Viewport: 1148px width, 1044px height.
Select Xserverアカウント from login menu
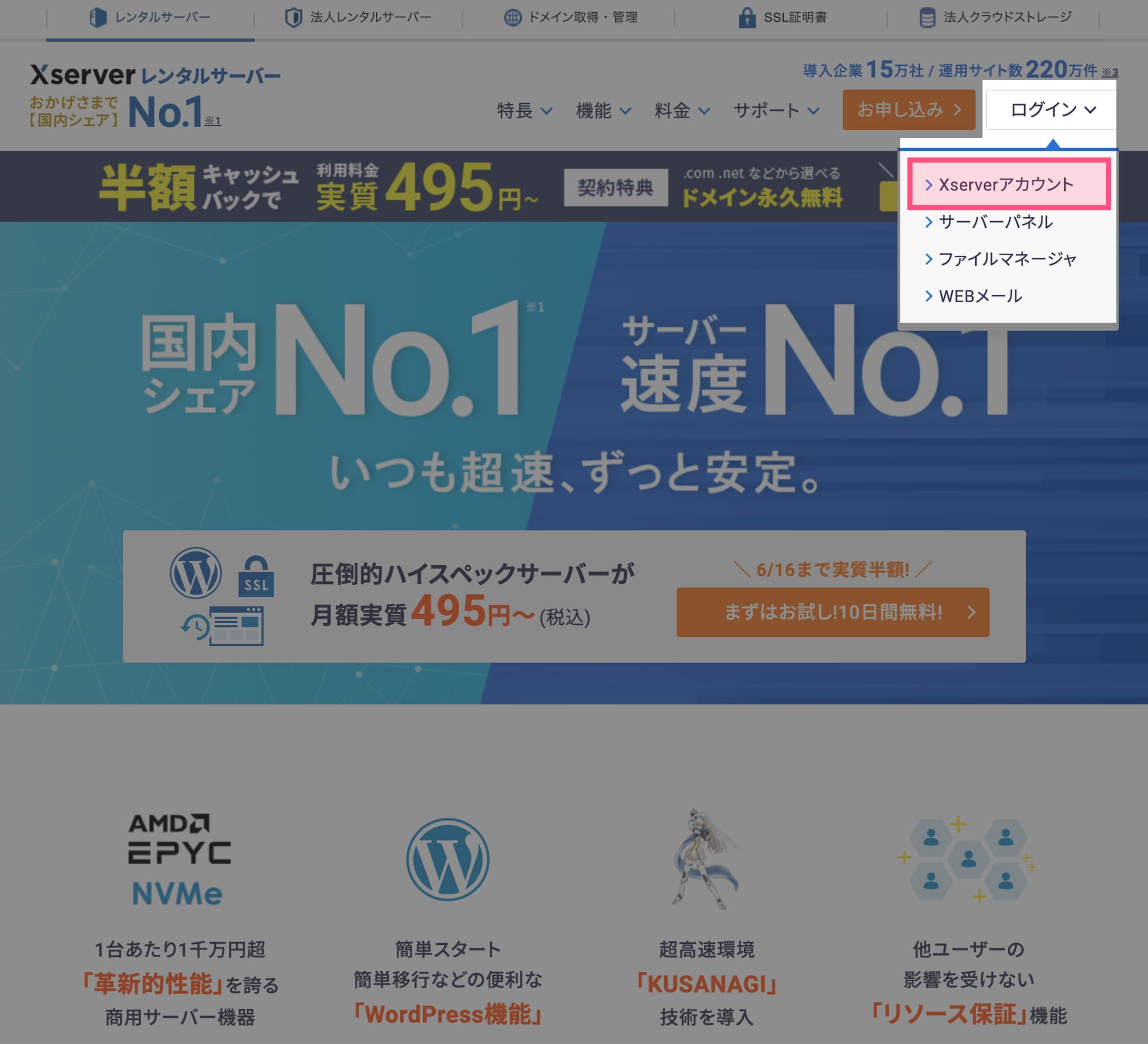pos(1006,185)
